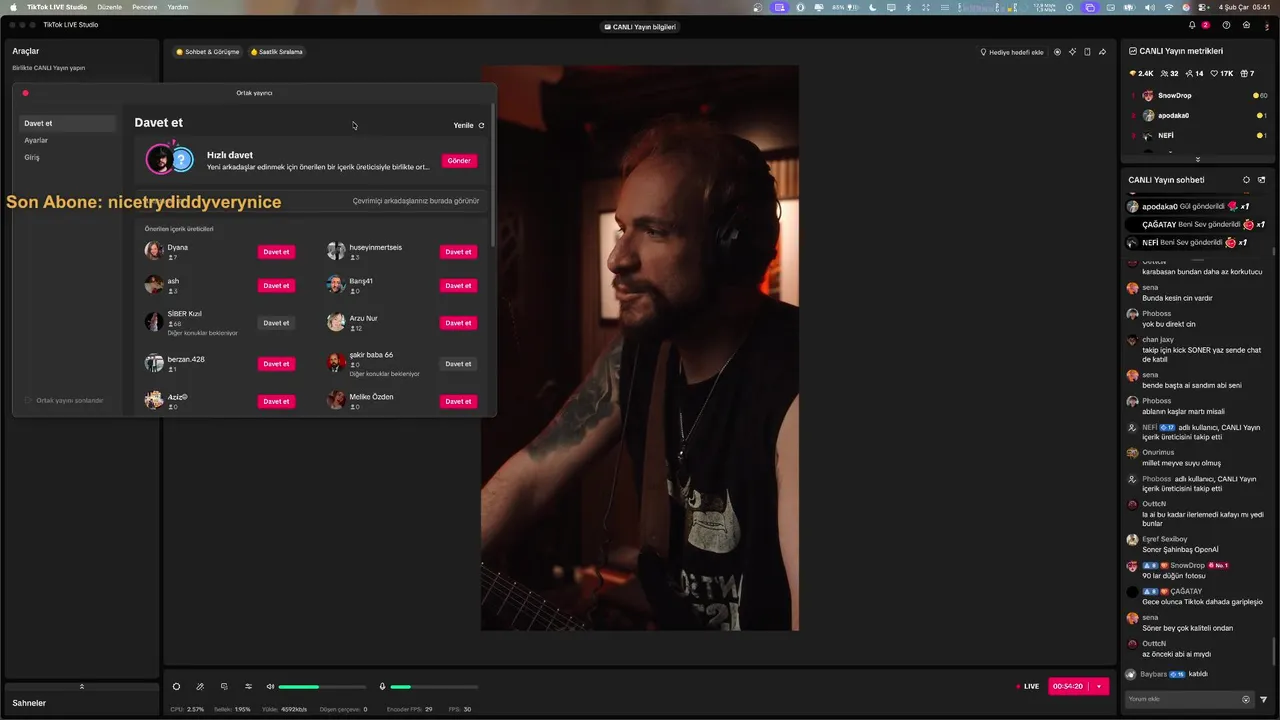Open the CANLI Yayın bilgileri title button
The image size is (1280, 720).
coord(640,27)
